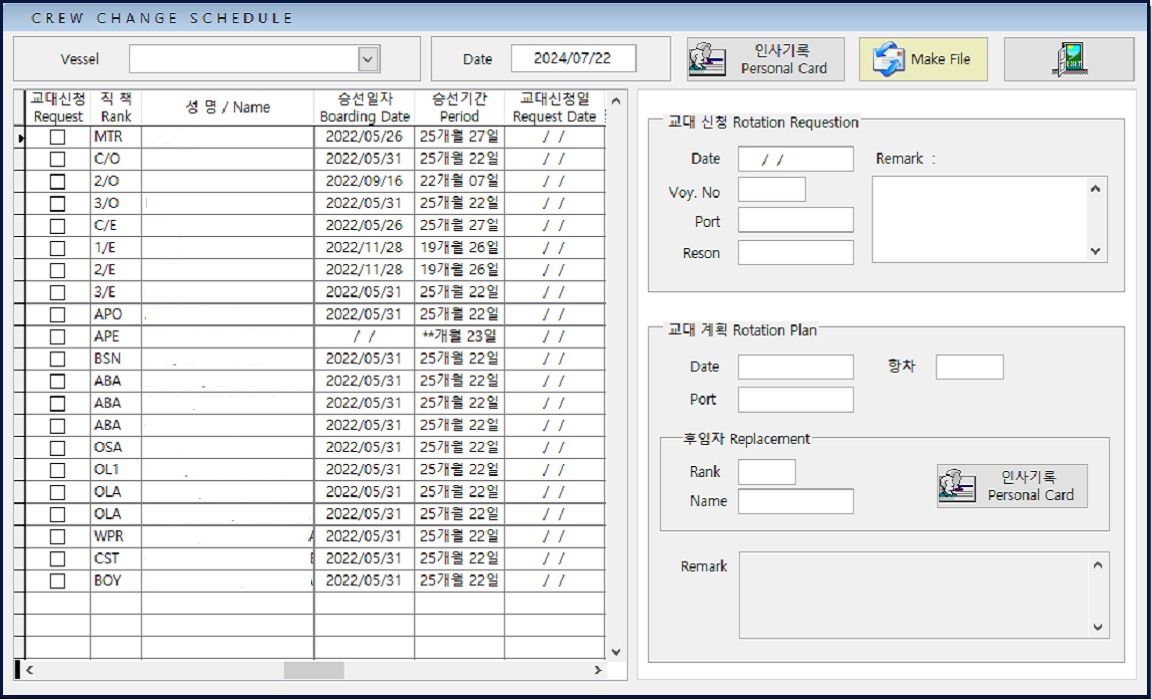Click the Port field under Rotation Requestion
This screenshot has height=700, width=1152.
(796, 220)
